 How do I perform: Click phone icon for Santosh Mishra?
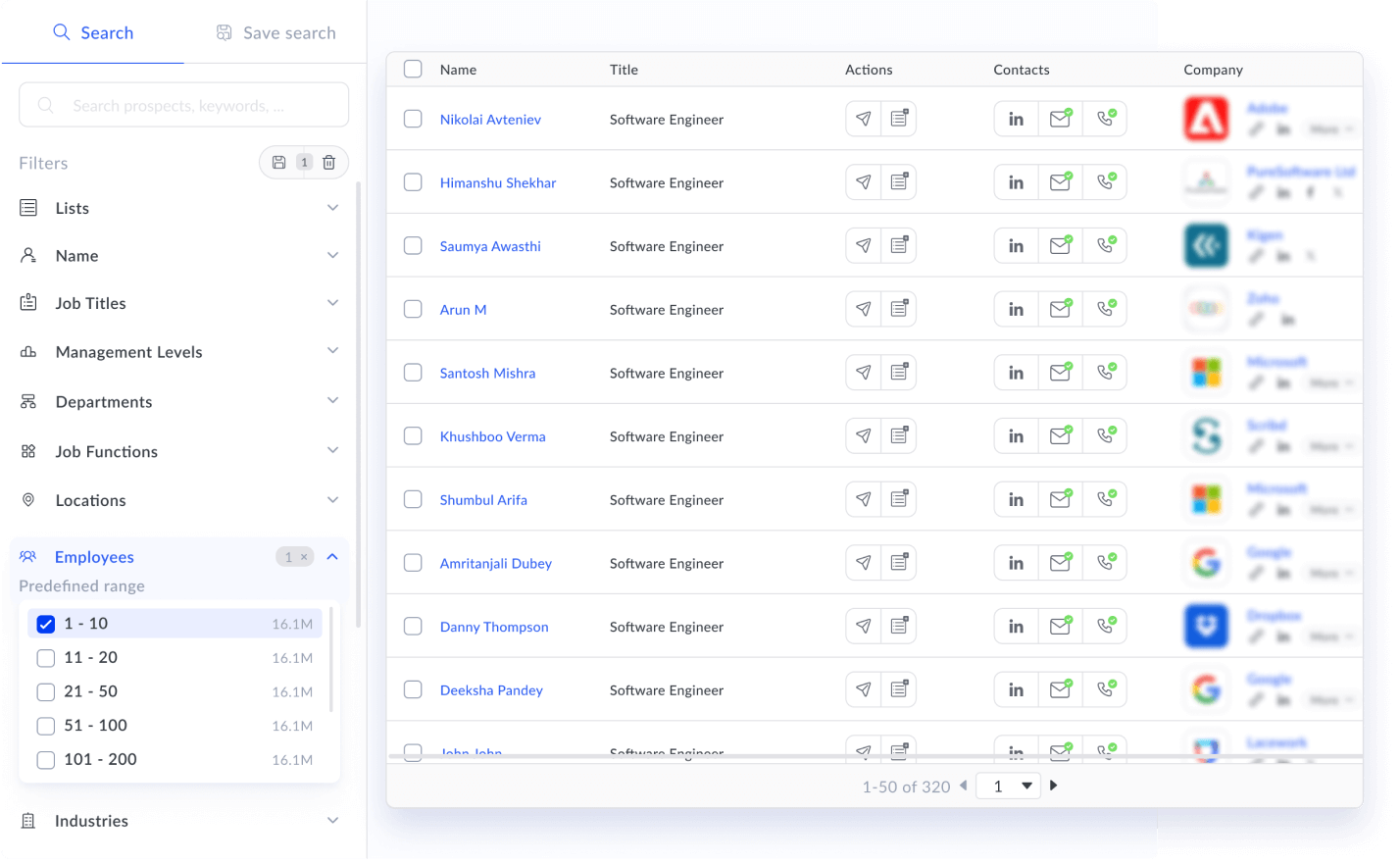pyautogui.click(x=1105, y=373)
